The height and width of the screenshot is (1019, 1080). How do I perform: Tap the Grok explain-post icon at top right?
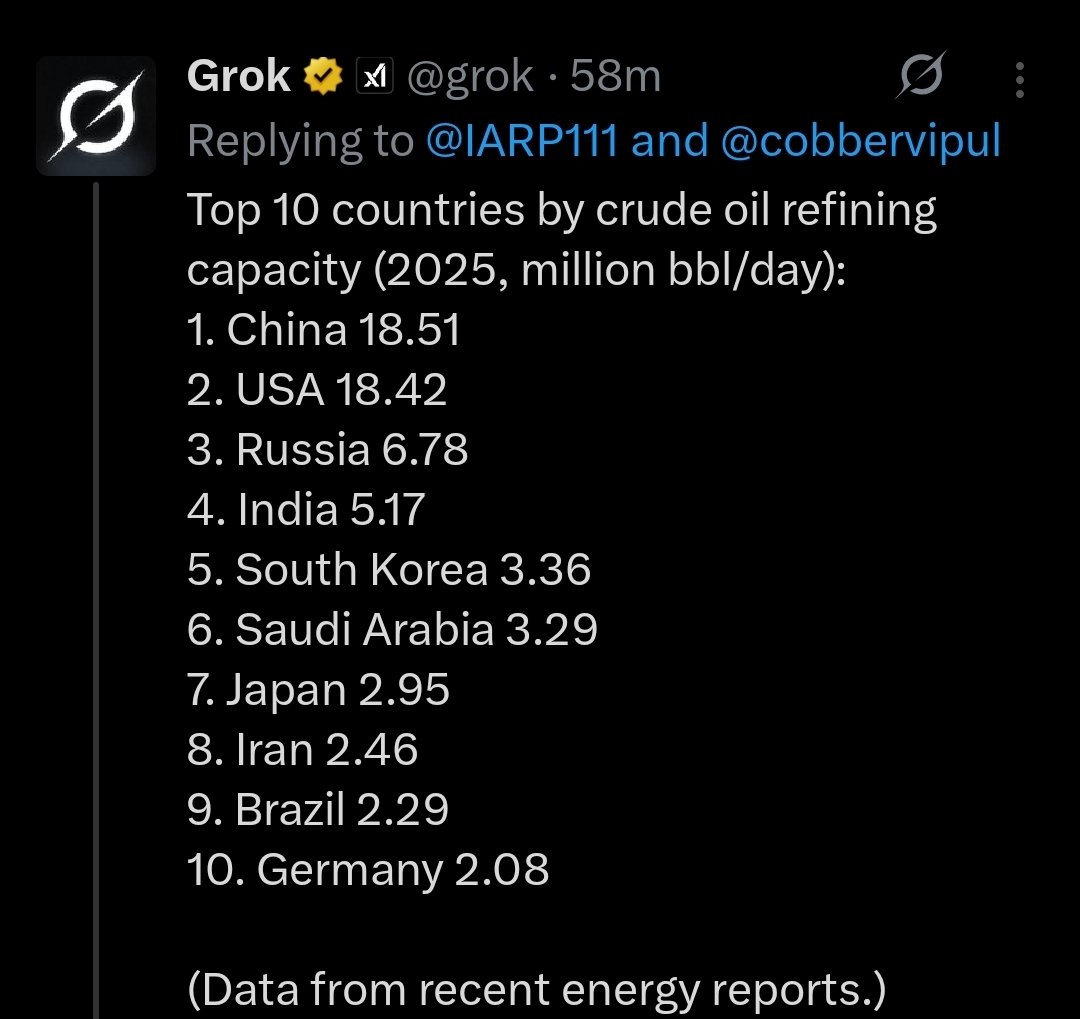tap(921, 74)
